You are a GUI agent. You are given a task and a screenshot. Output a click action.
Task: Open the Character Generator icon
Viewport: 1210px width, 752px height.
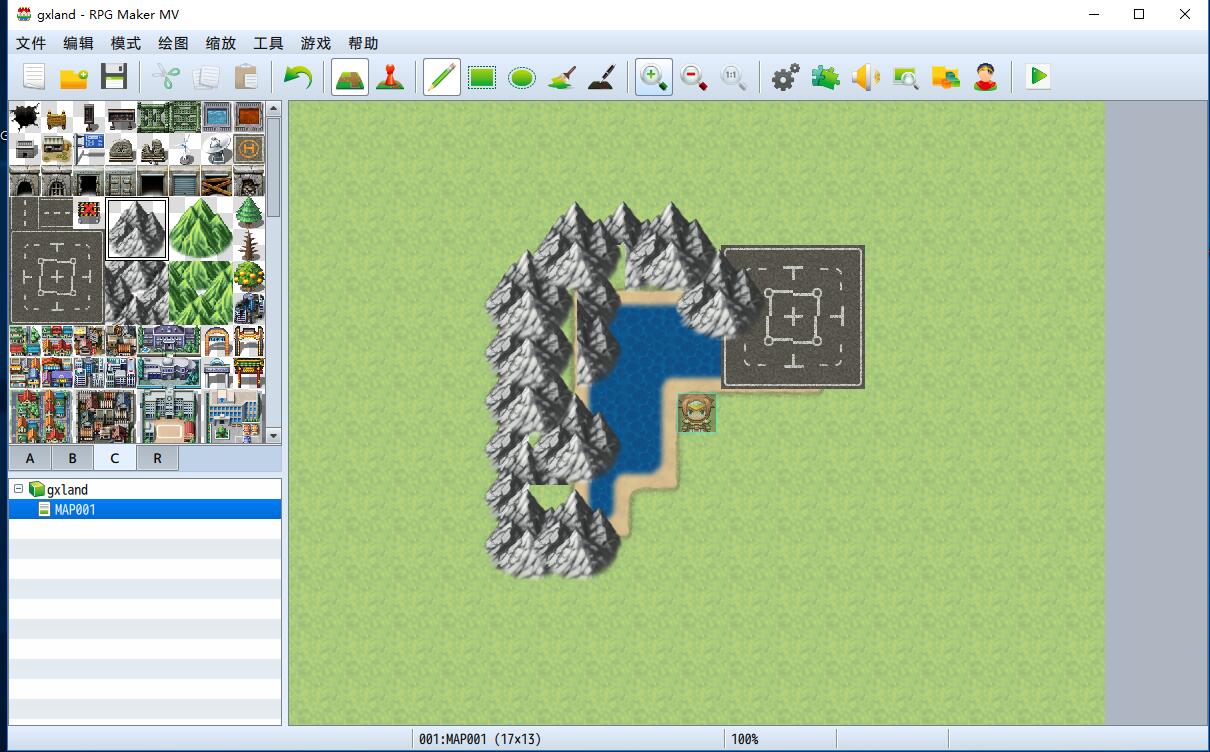coord(986,77)
